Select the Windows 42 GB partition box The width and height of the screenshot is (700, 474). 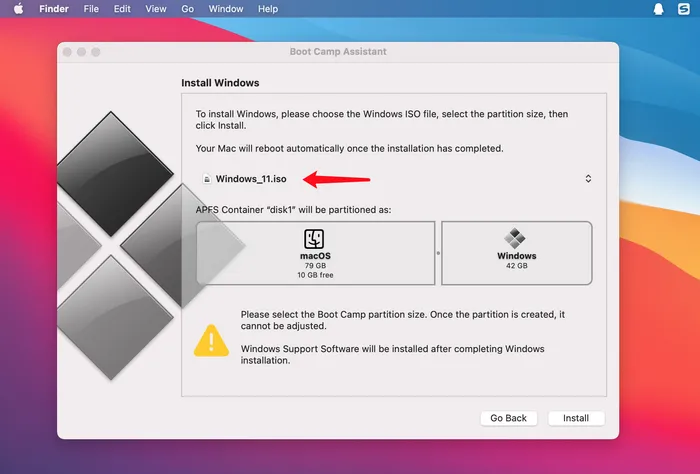coord(516,253)
